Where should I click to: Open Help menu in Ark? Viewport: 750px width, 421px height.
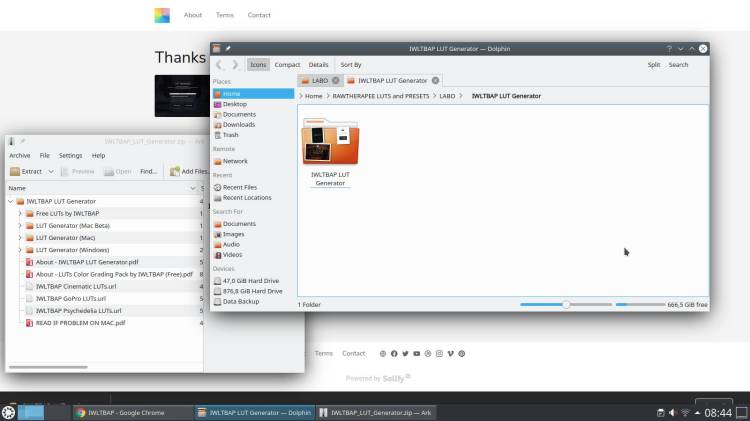tap(98, 155)
